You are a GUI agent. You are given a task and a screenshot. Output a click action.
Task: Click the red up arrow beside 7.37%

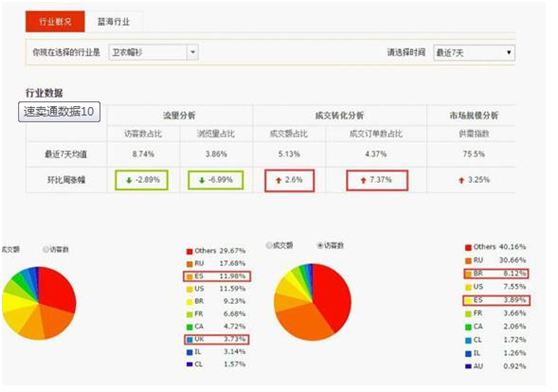[x=363, y=181]
